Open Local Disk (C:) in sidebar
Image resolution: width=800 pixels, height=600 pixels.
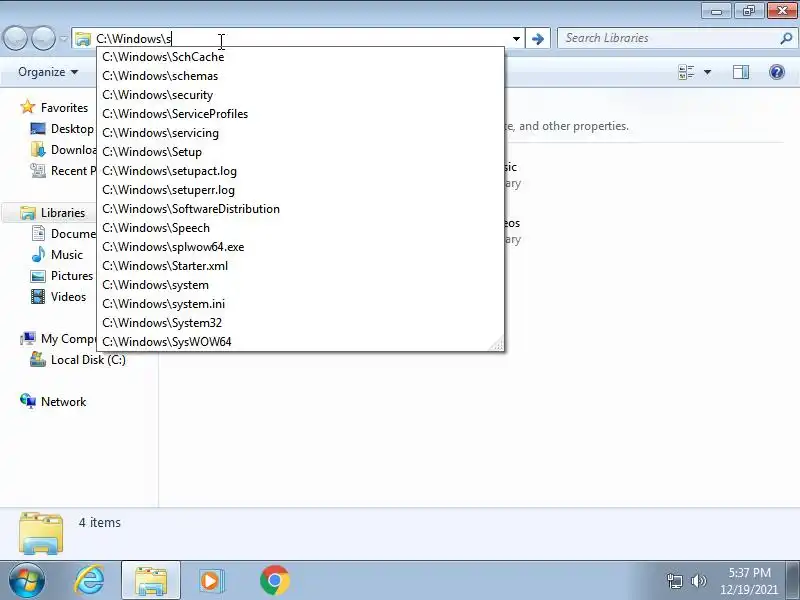point(88,360)
